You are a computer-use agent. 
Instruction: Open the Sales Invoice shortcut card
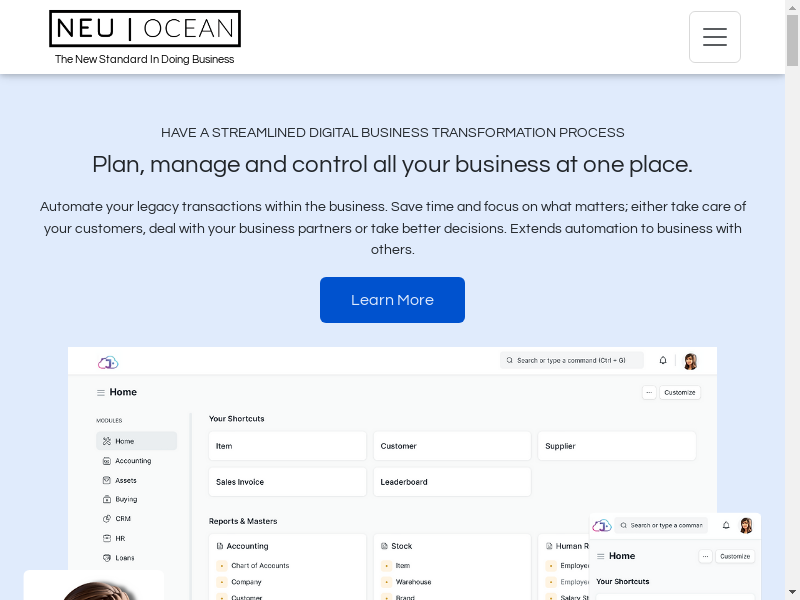(x=287, y=482)
